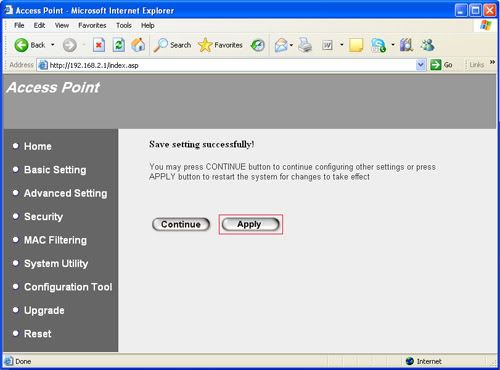This screenshot has height=370, width=500.
Task: Click the Continue button
Action: coord(181,224)
